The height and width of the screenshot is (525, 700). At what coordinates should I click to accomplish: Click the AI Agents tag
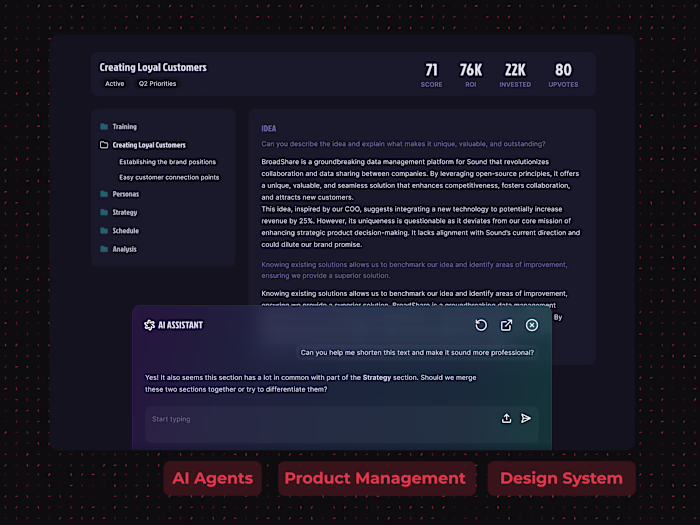212,478
